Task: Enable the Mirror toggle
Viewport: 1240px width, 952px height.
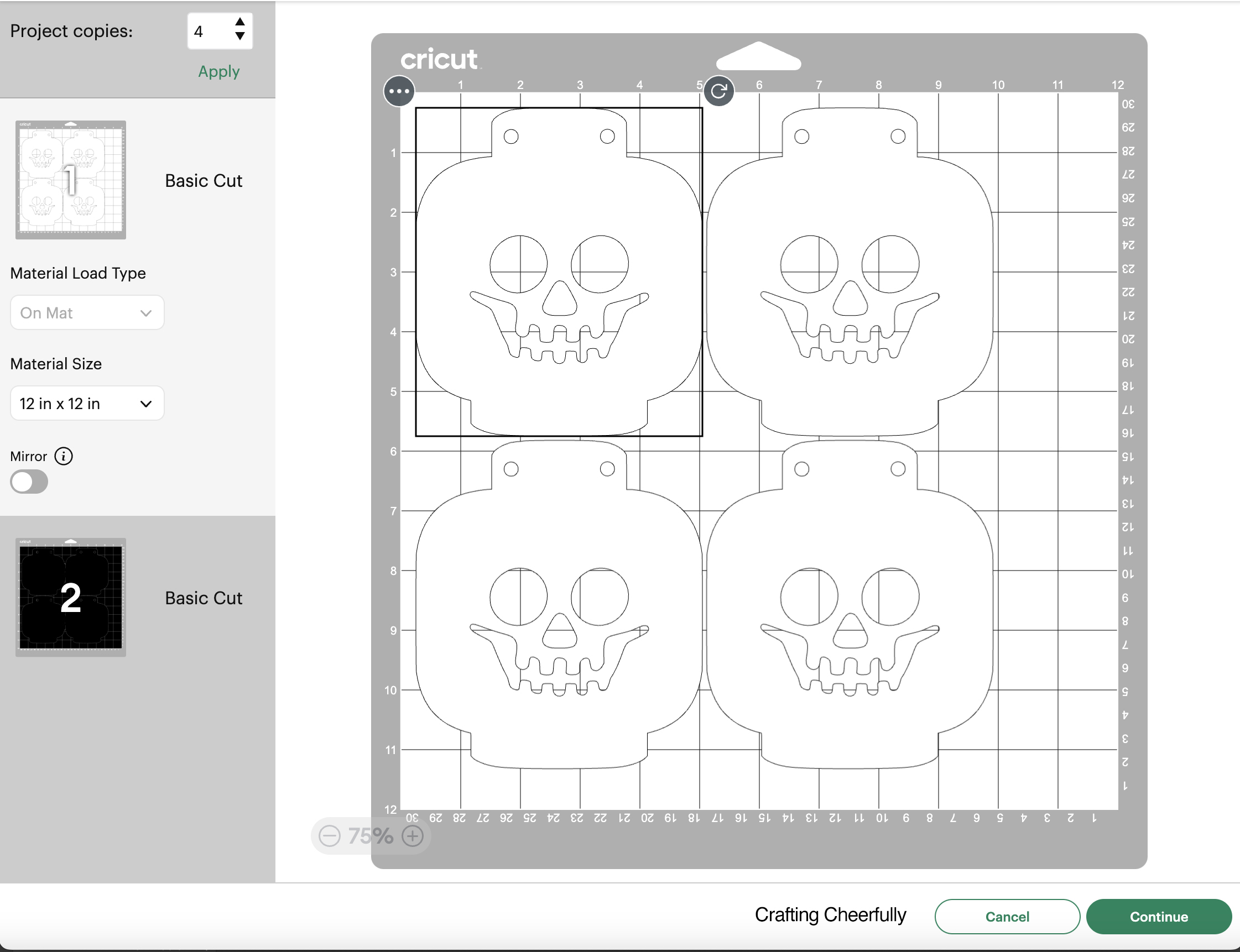Action: coord(29,481)
